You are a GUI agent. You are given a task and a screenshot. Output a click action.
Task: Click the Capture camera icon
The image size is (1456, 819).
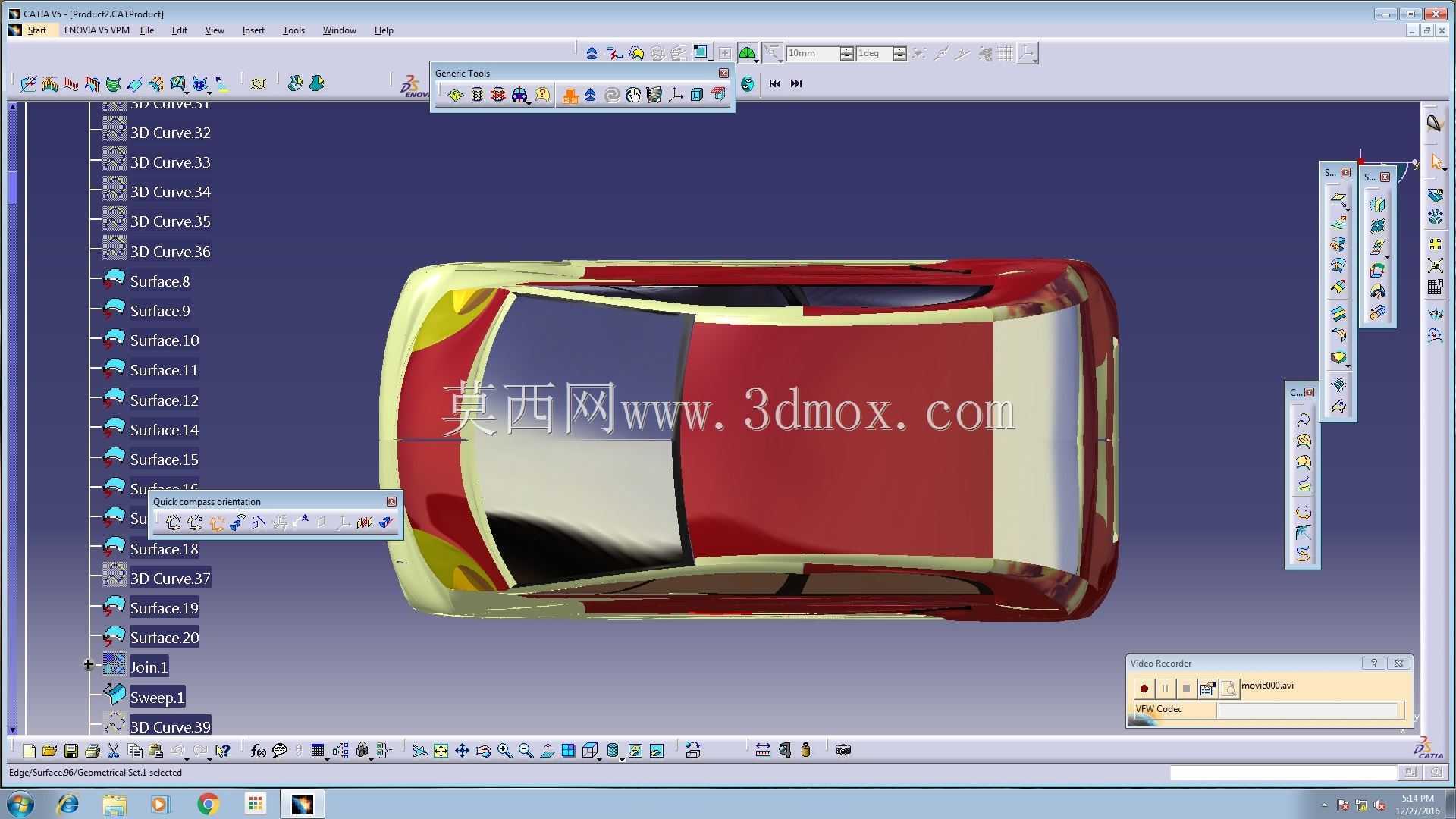pos(843,750)
